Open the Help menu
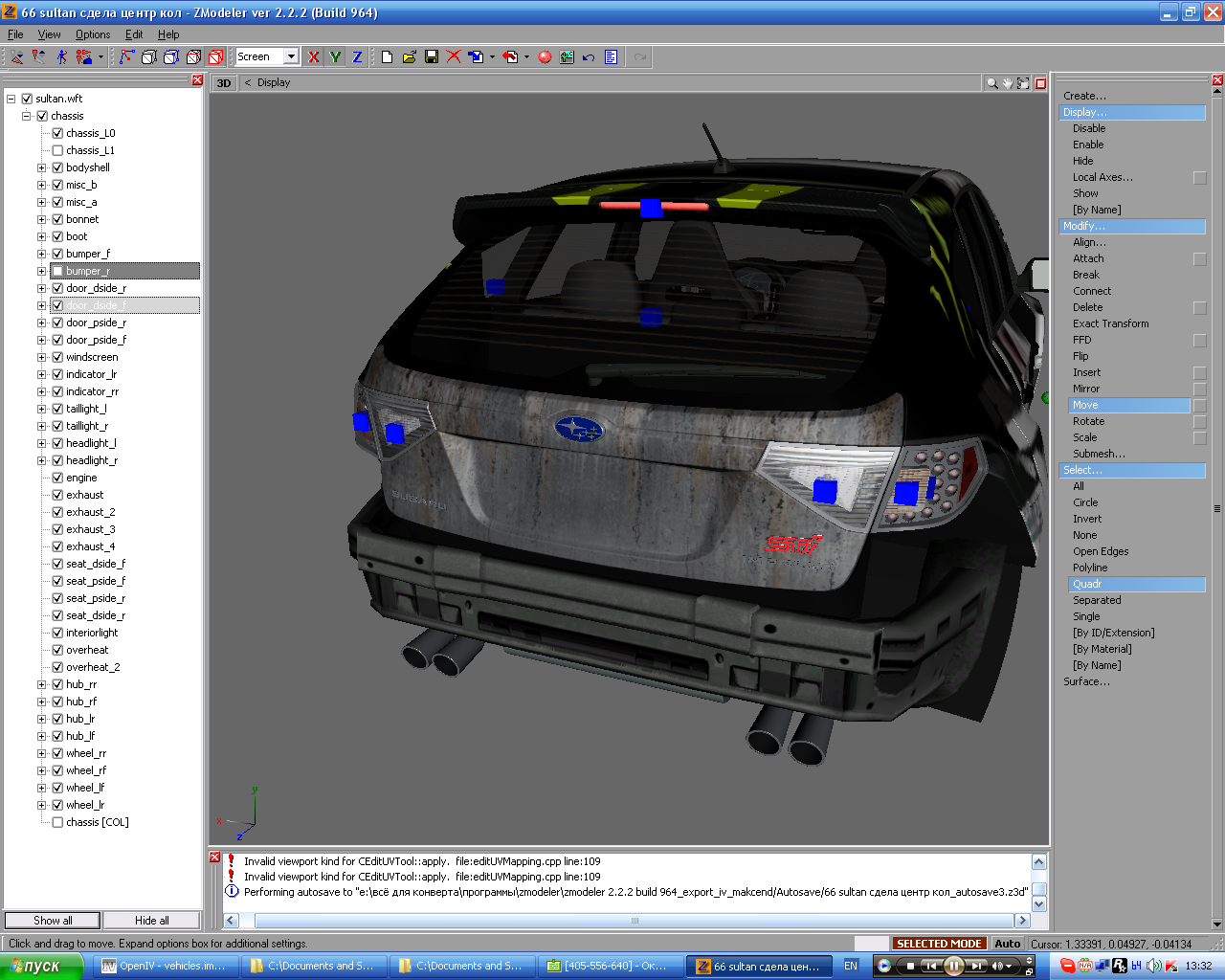Image resolution: width=1225 pixels, height=980 pixels. (x=168, y=34)
